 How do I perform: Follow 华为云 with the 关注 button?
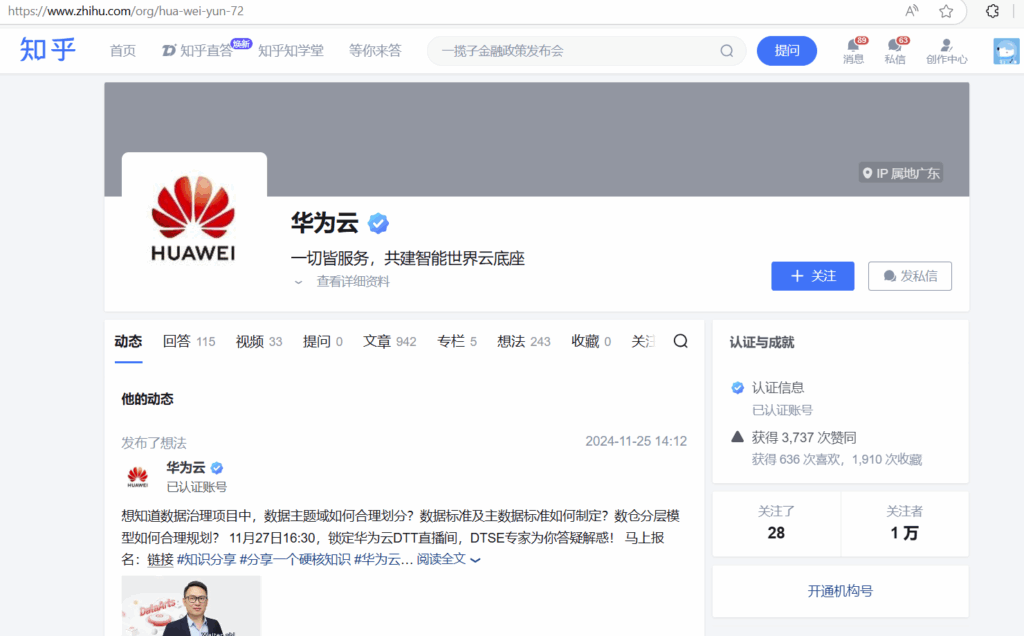(812, 276)
